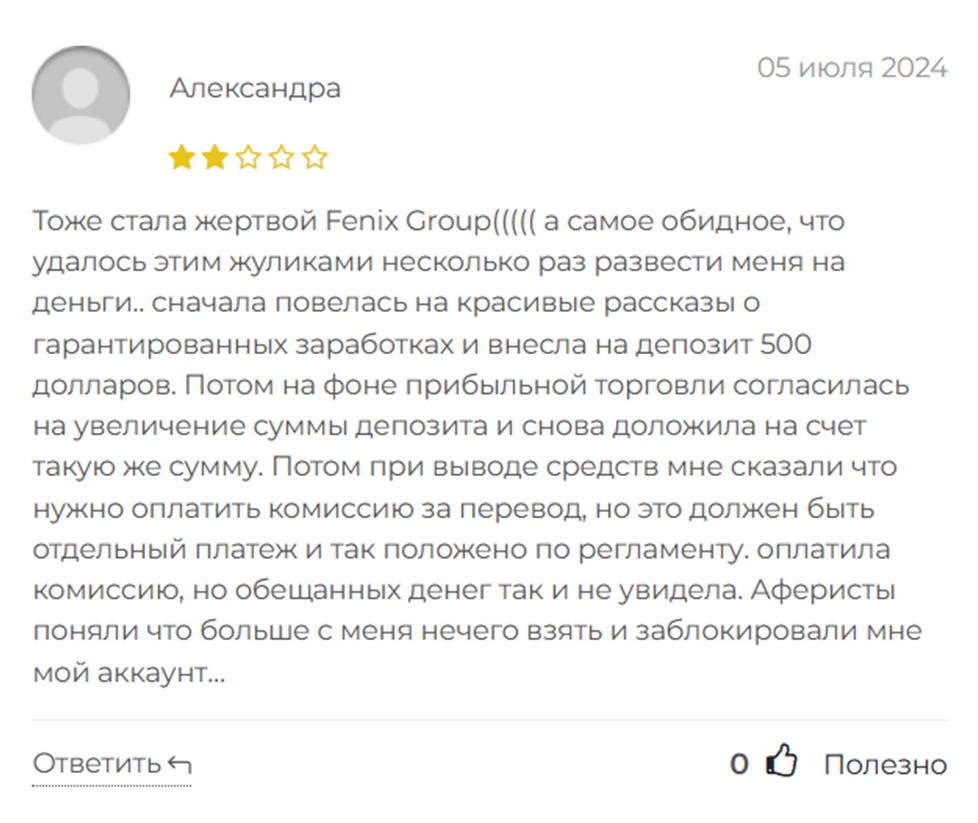
Task: Click the thumbs-up like icon
Action: coord(782,763)
